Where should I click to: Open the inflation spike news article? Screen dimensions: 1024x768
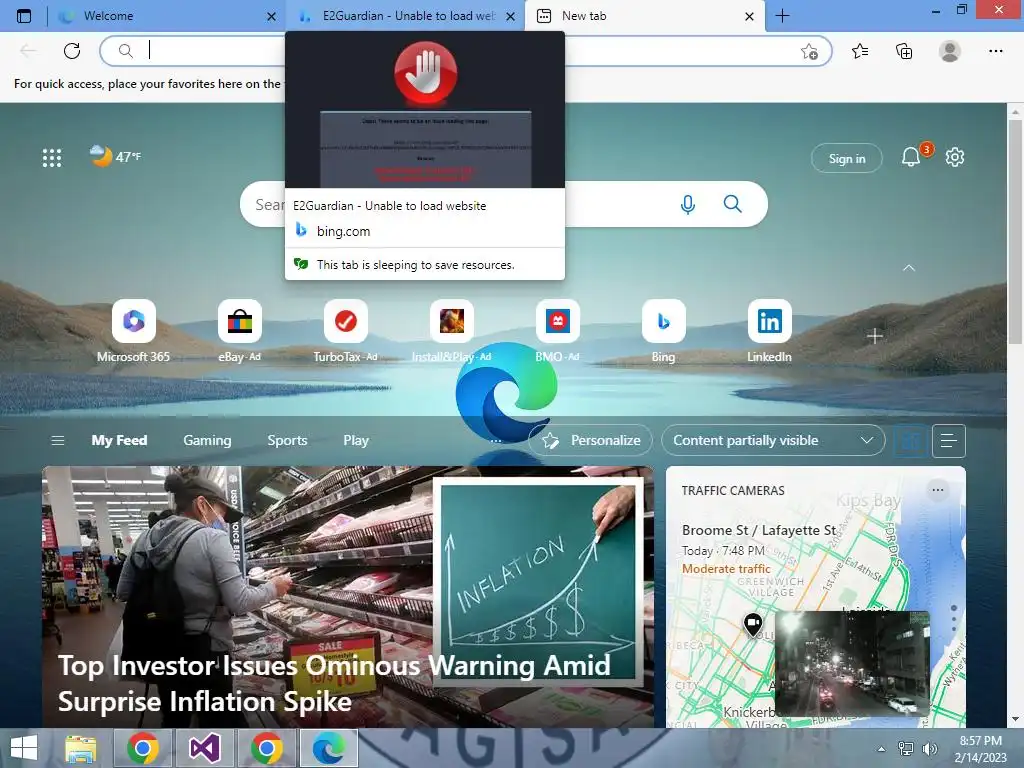[x=347, y=596]
